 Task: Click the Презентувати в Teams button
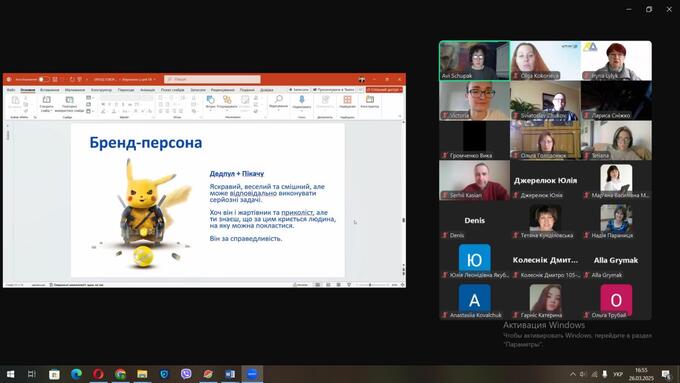(333, 90)
